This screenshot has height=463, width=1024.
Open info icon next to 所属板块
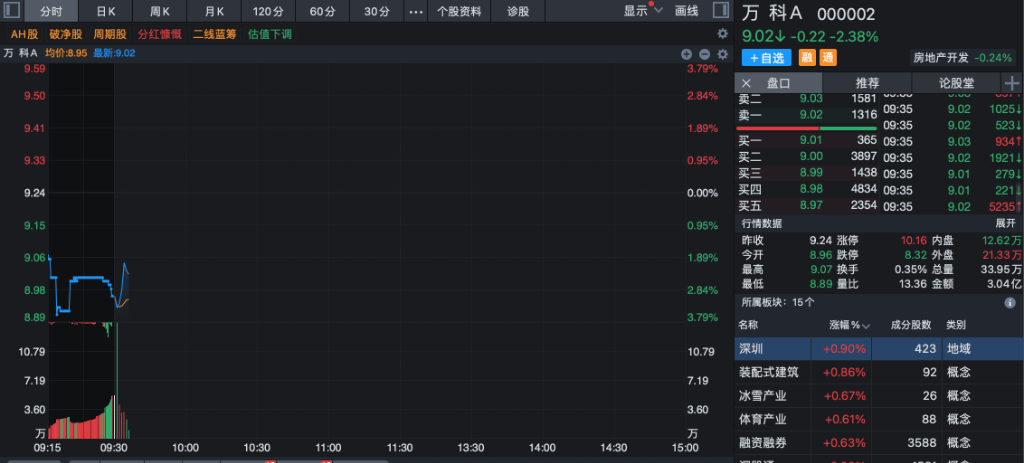(x=1010, y=303)
